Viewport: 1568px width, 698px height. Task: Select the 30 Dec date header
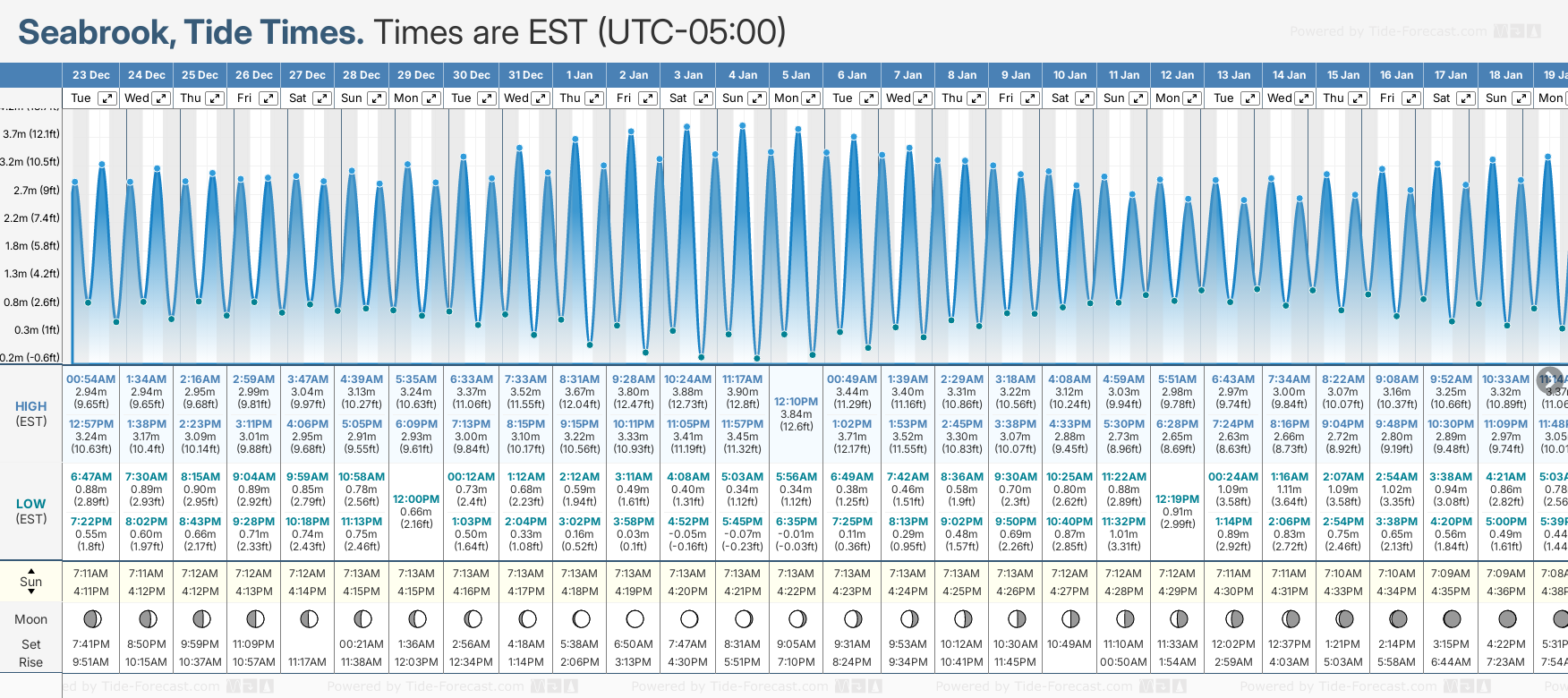coord(471,75)
